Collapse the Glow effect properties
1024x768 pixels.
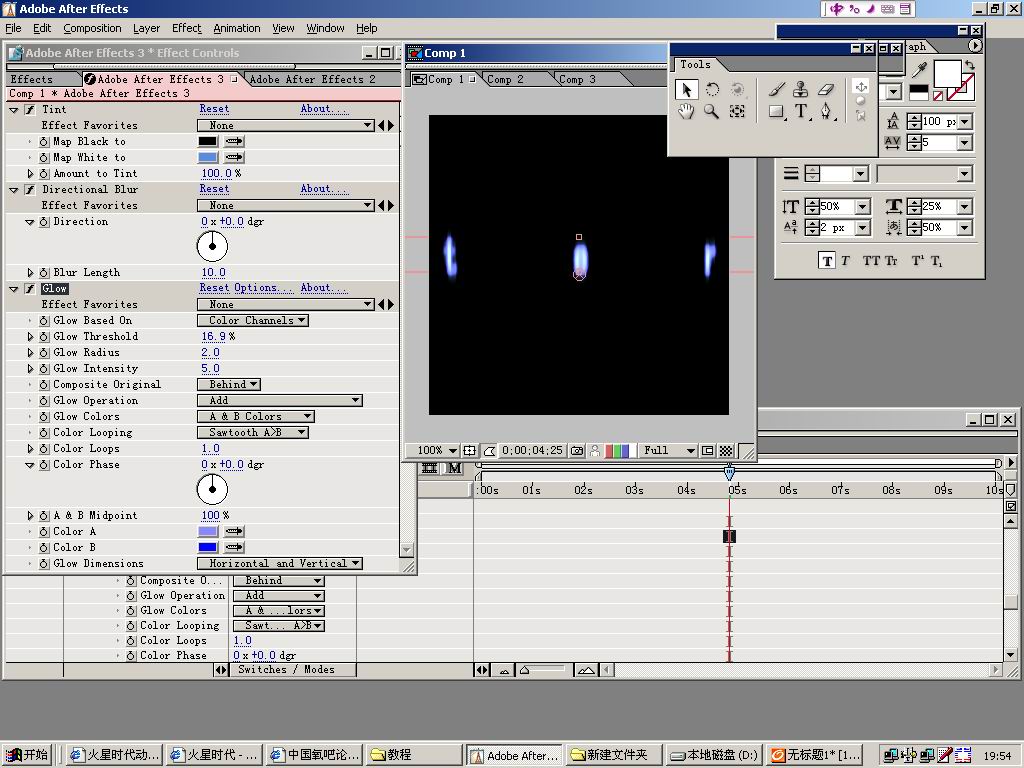click(14, 289)
